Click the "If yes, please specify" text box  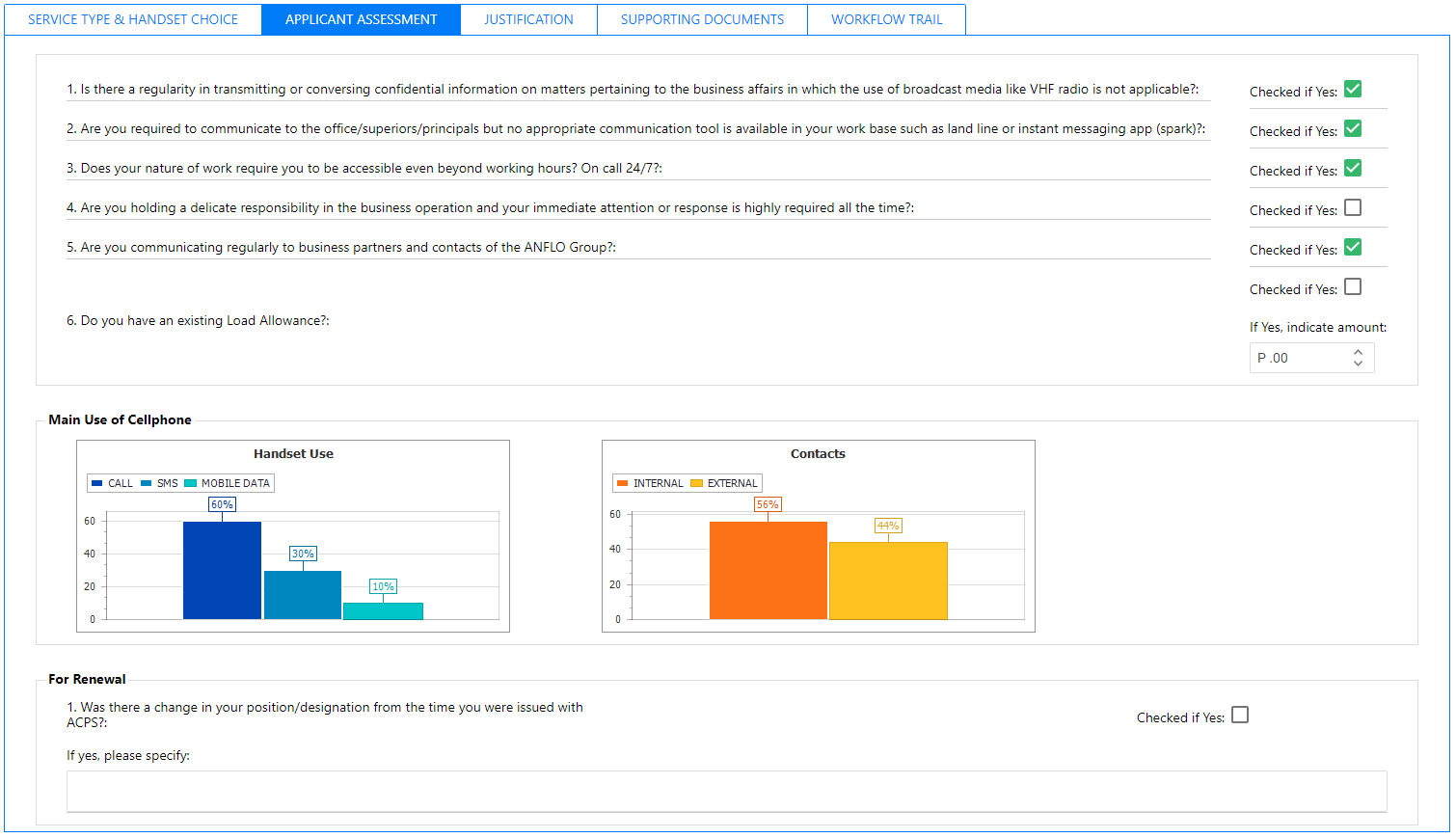(726, 791)
